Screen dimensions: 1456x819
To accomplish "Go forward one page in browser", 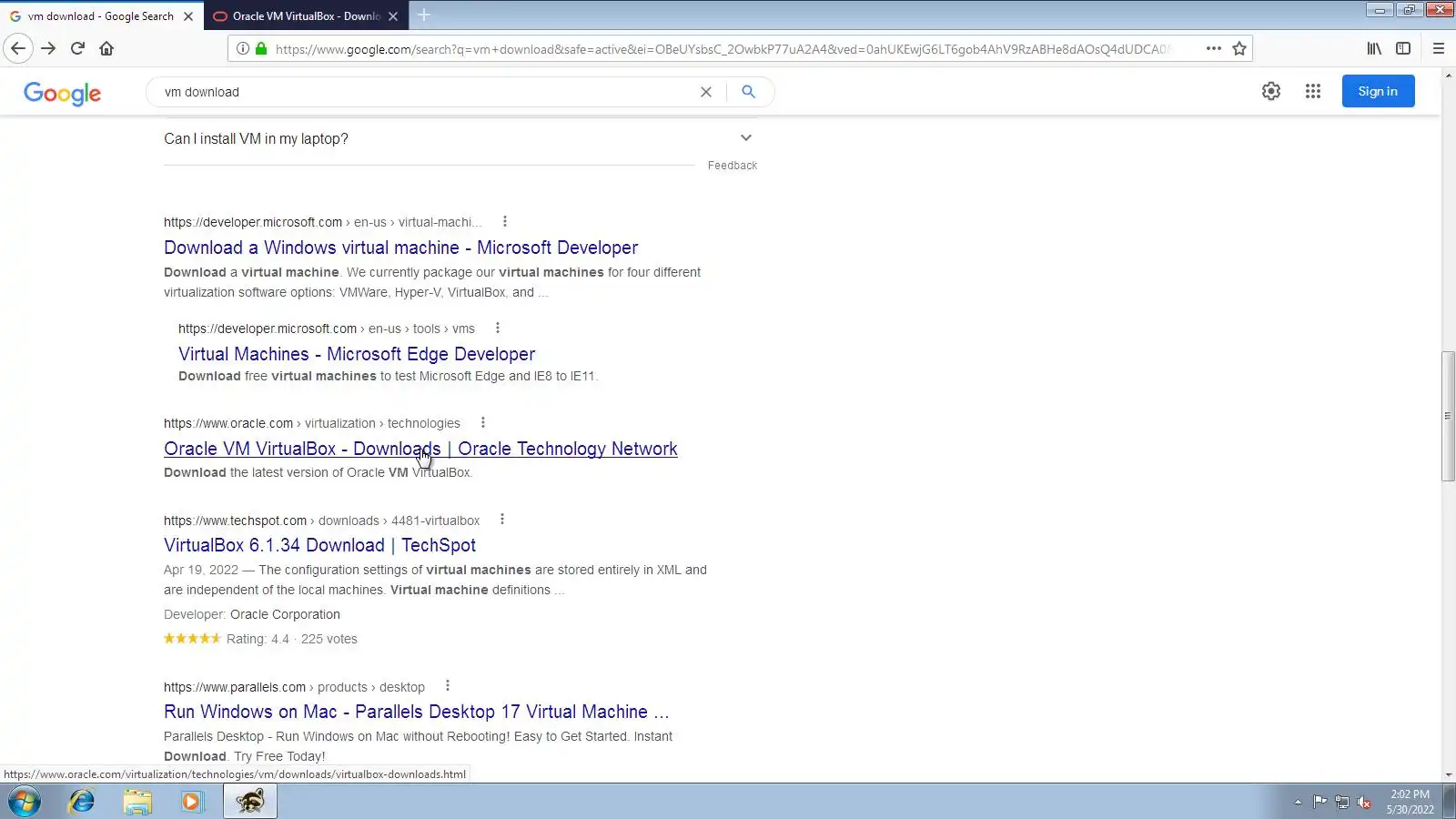I will [48, 48].
